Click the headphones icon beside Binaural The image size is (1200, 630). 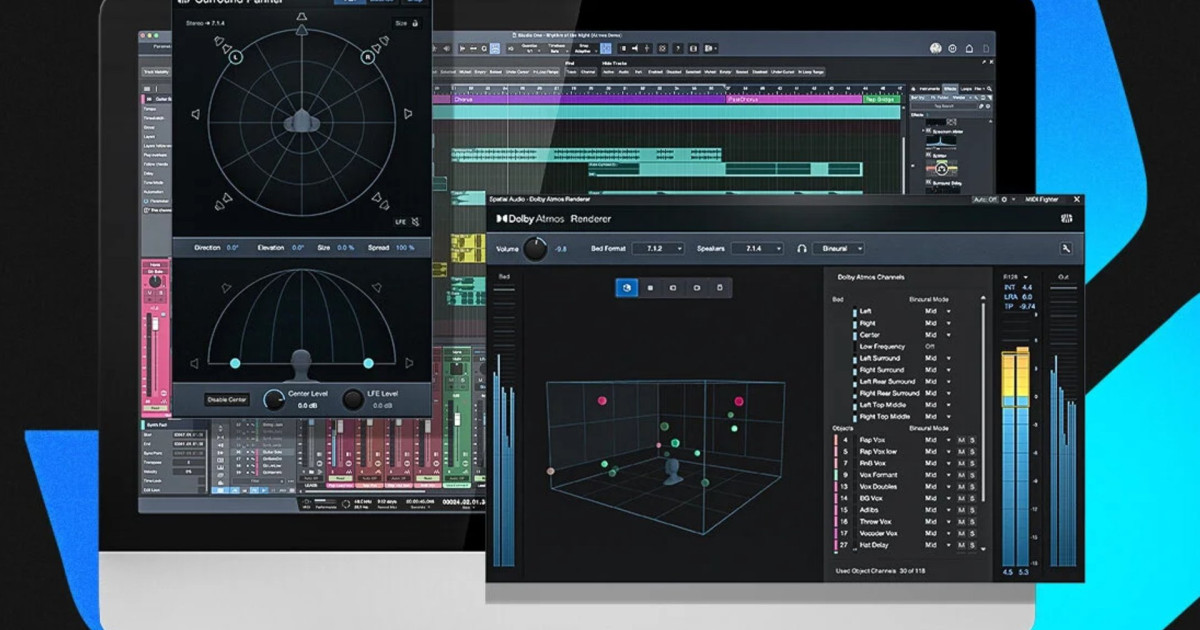coord(802,248)
